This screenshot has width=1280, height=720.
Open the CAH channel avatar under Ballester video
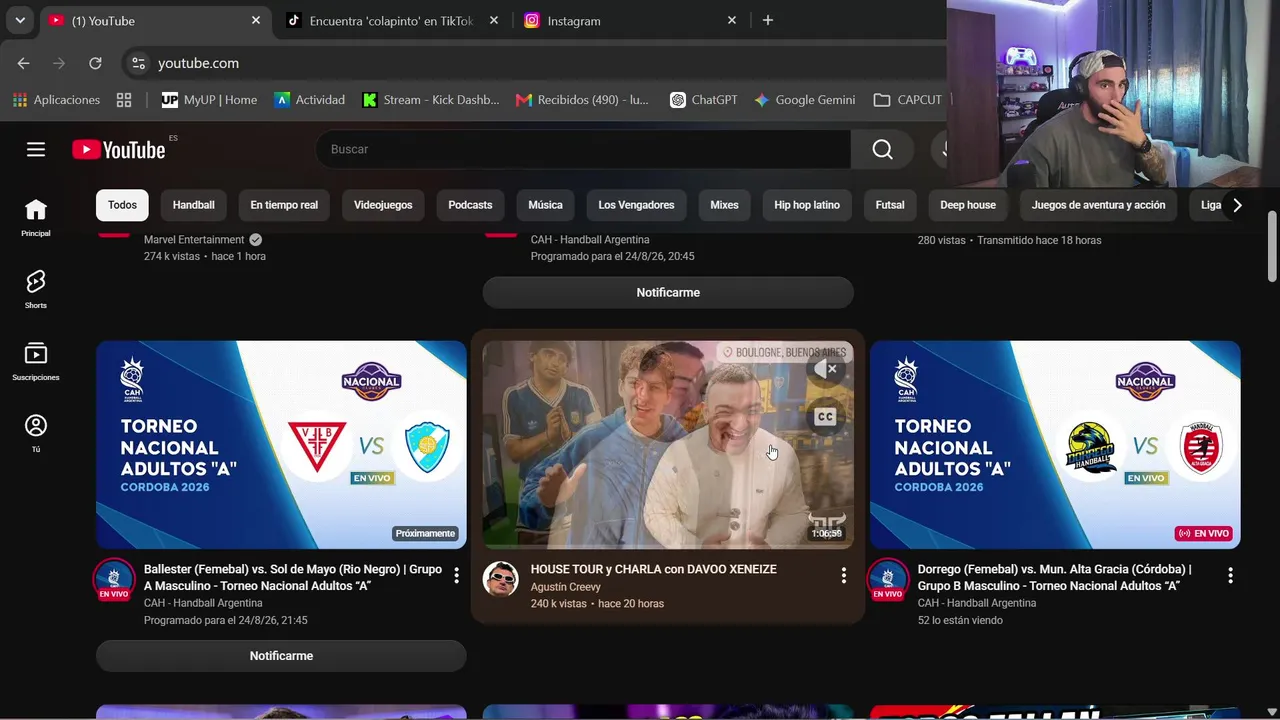pyautogui.click(x=114, y=579)
